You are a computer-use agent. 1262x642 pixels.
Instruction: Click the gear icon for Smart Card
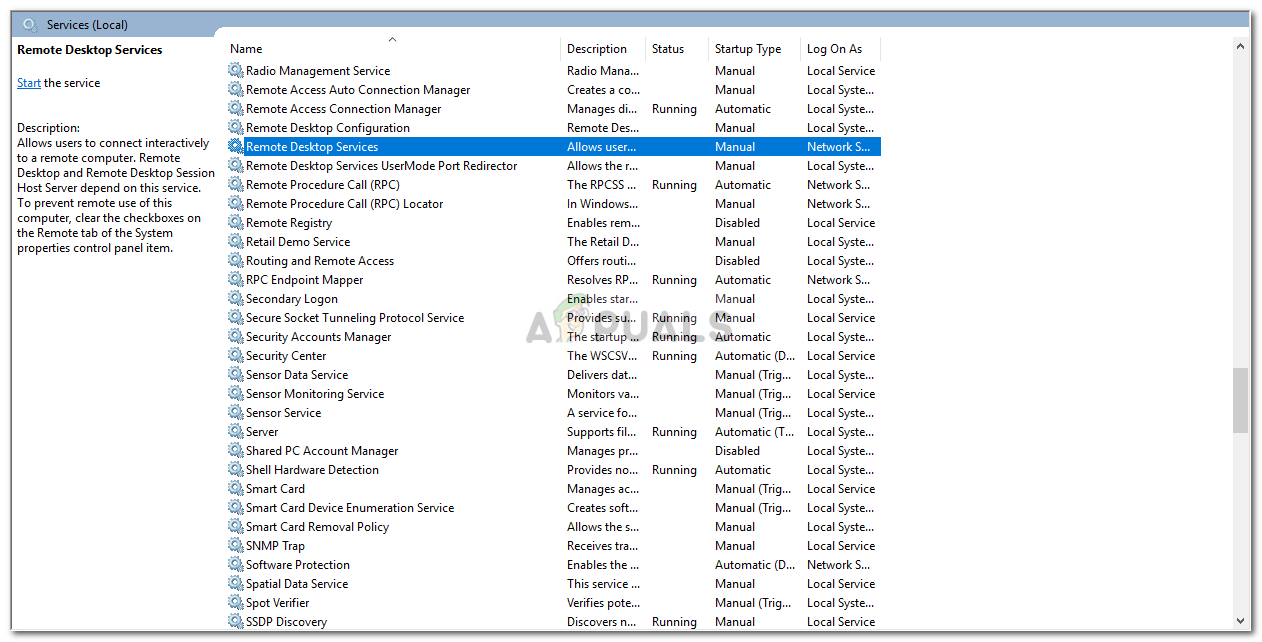235,489
